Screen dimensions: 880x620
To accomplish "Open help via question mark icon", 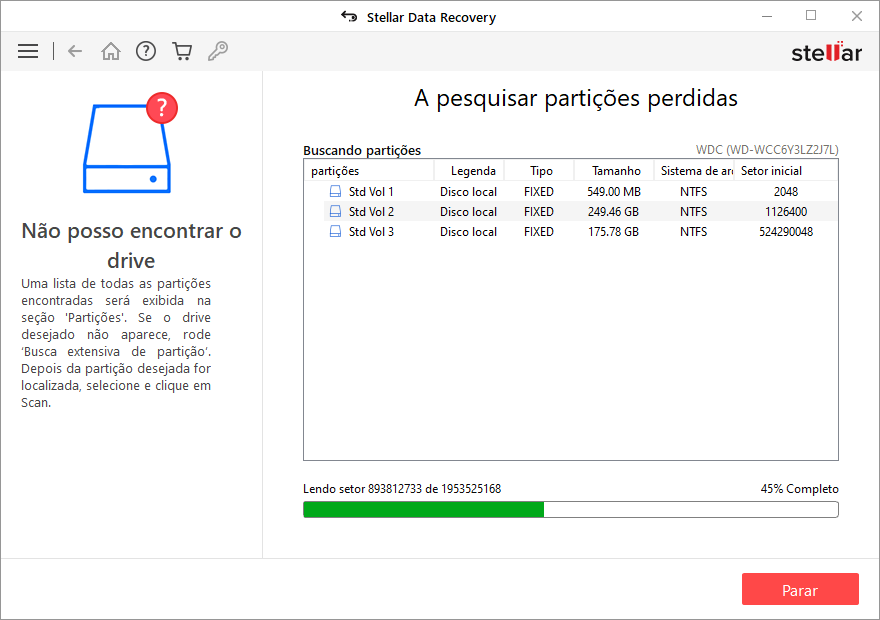I will (146, 52).
